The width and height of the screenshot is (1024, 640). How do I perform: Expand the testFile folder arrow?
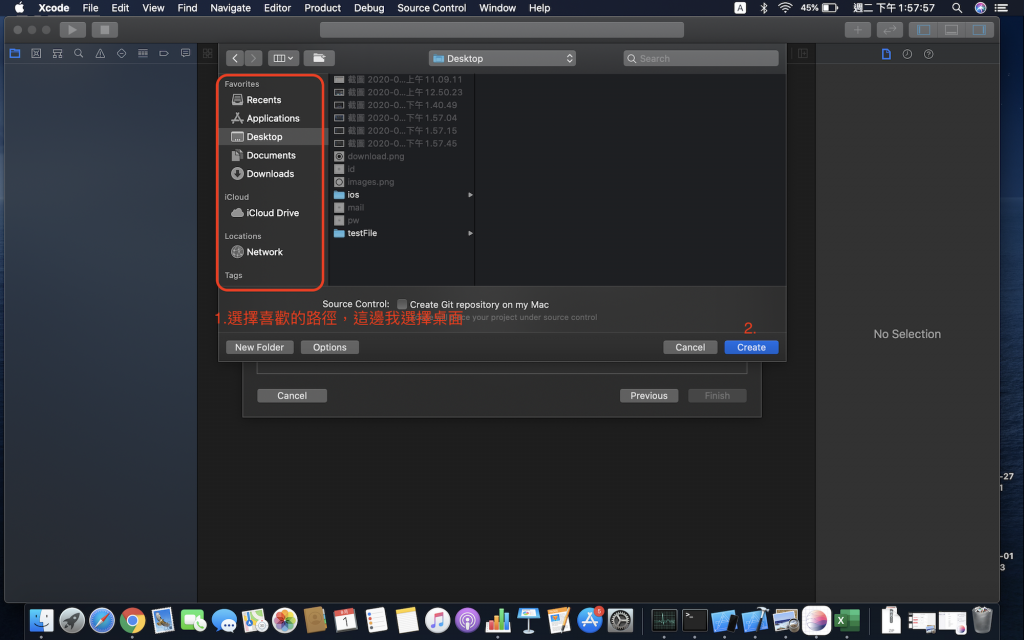[x=470, y=233]
